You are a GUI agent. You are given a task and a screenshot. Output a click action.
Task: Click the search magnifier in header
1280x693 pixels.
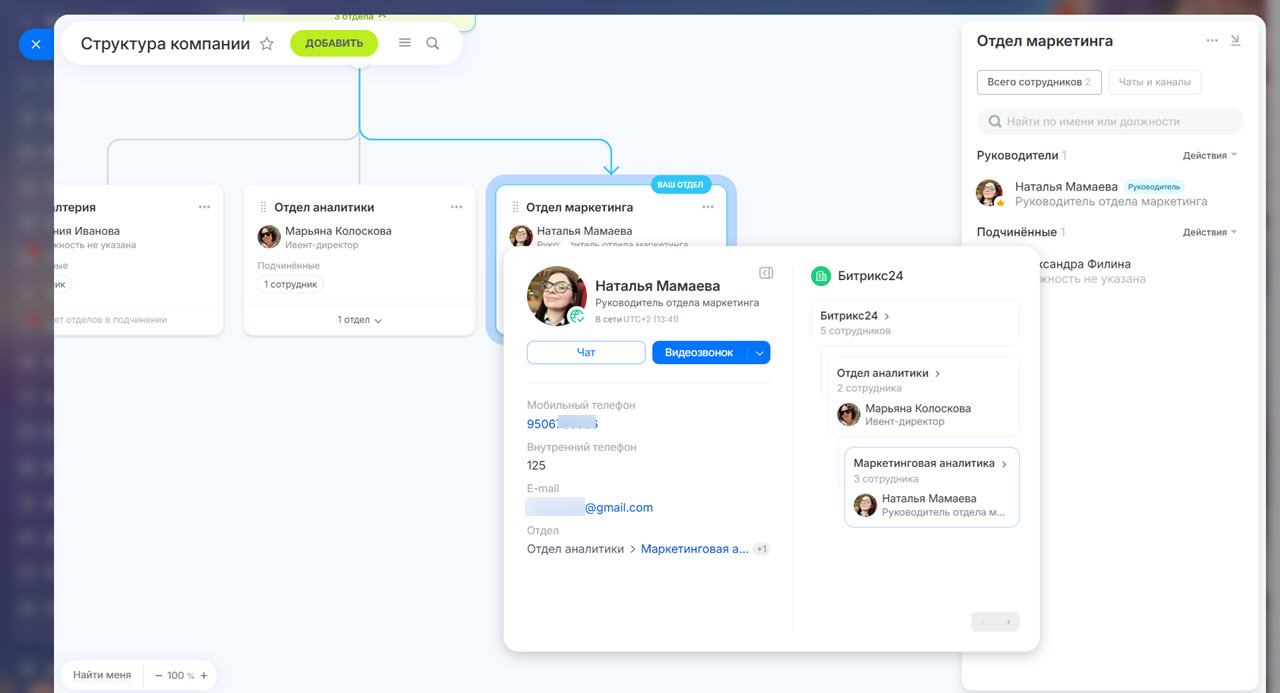pyautogui.click(x=433, y=43)
